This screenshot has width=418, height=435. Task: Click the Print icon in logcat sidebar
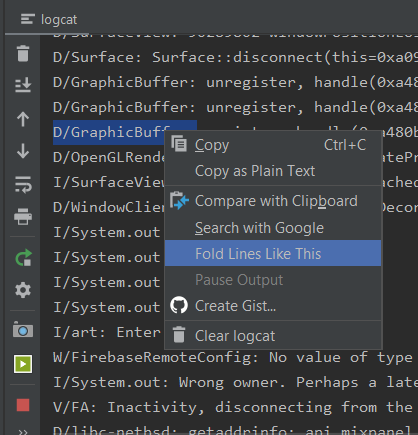[x=23, y=216]
